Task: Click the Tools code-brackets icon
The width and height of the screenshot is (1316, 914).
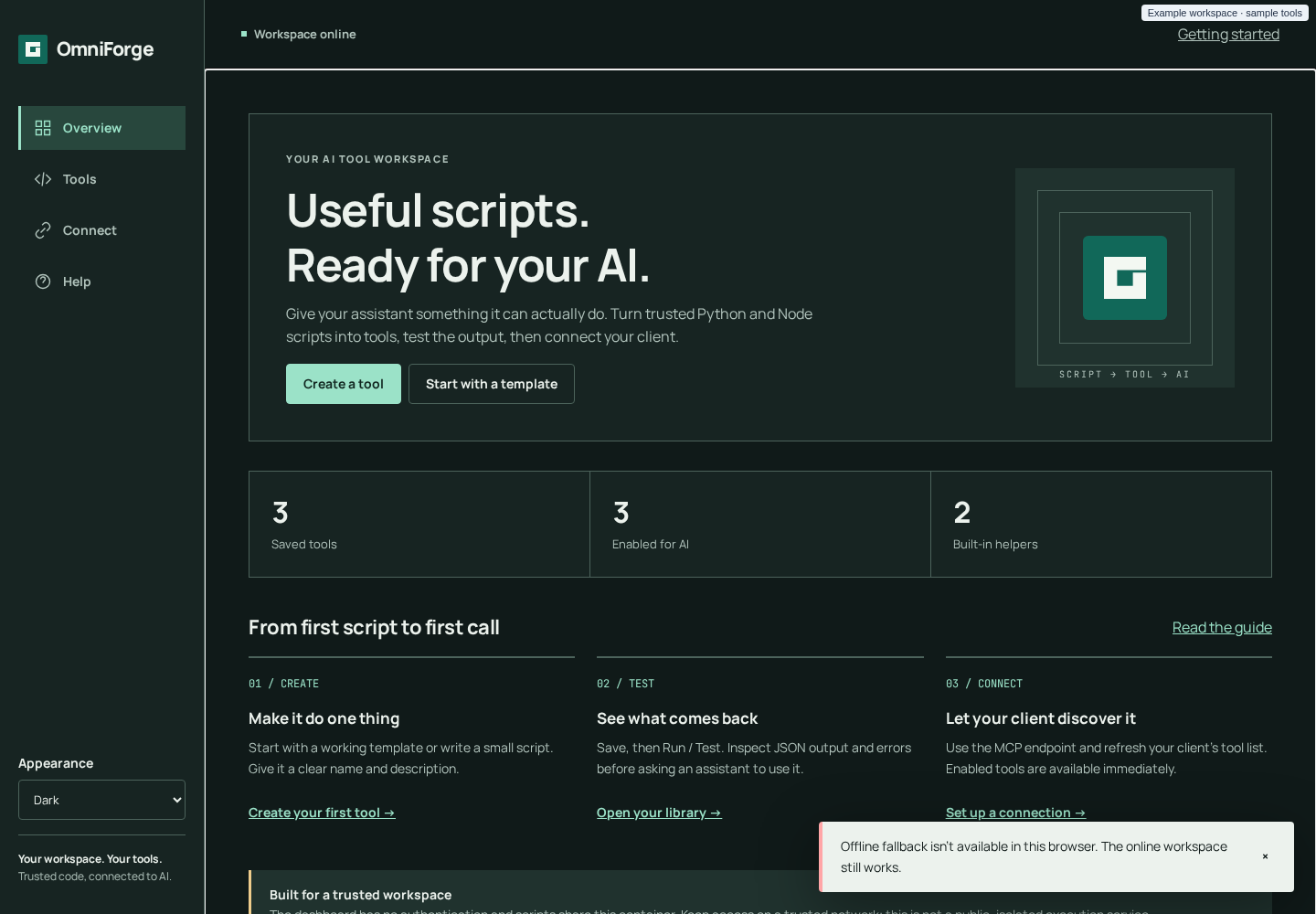Action: [x=43, y=179]
